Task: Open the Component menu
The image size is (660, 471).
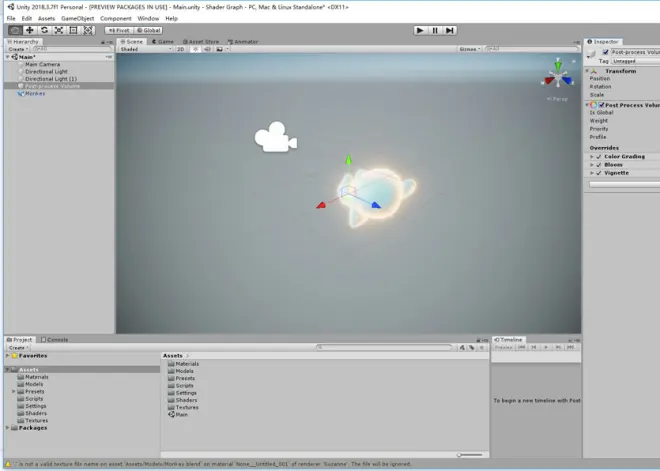Action: [x=116, y=19]
